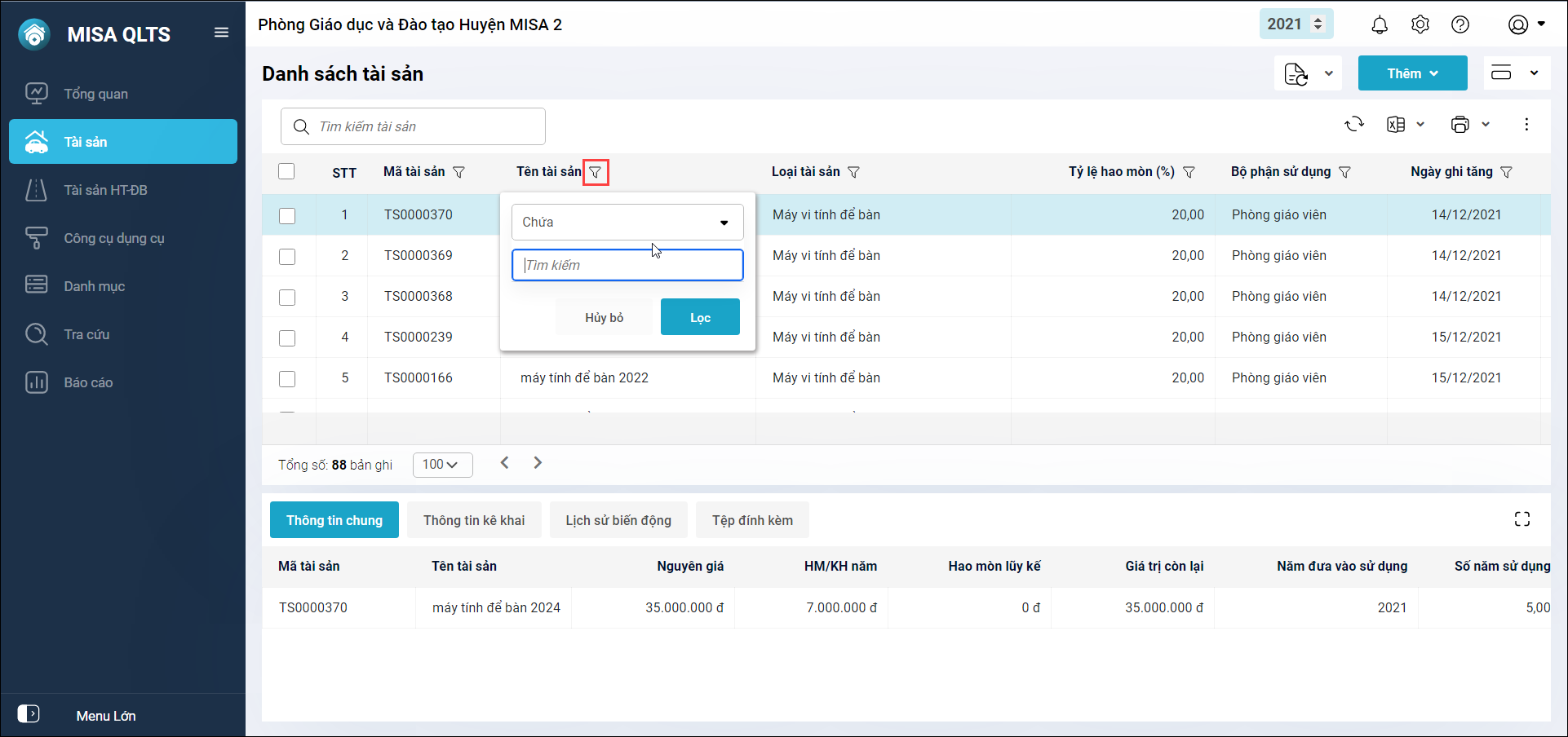Click the refresh data icon
Screen dimensions: 1568x737
[x=1354, y=124]
